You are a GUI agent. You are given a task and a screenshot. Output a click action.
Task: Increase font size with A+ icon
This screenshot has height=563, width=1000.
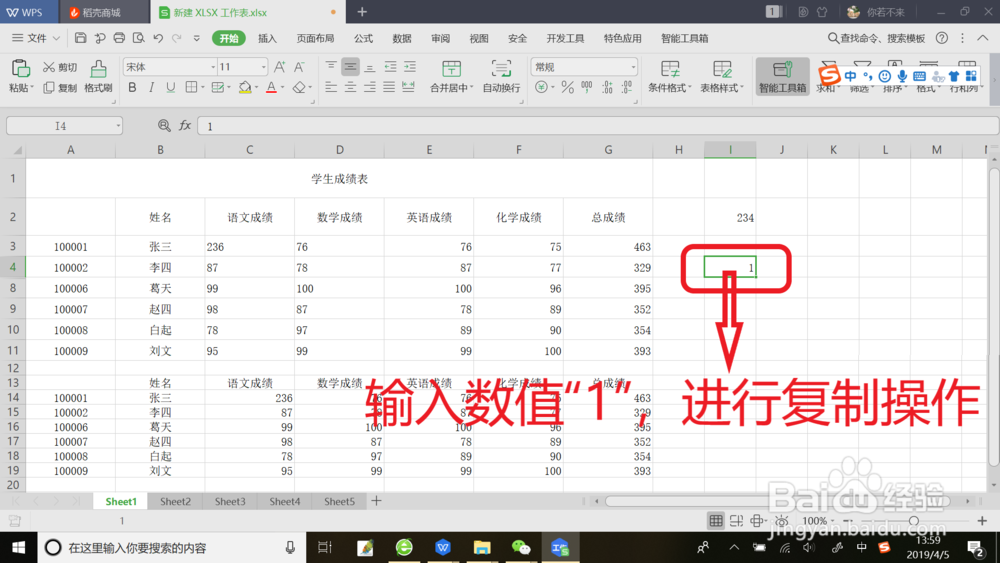279,67
